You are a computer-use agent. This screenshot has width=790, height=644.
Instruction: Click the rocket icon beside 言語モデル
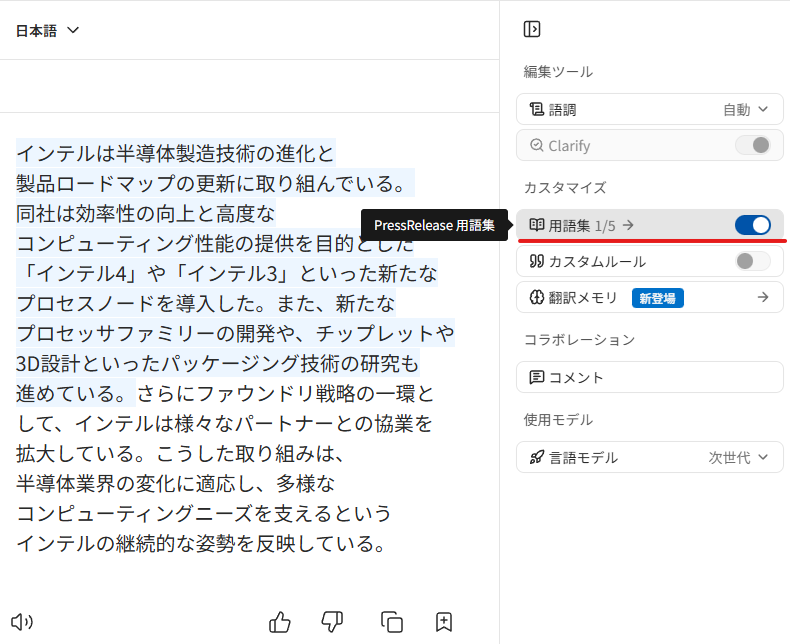click(x=537, y=457)
